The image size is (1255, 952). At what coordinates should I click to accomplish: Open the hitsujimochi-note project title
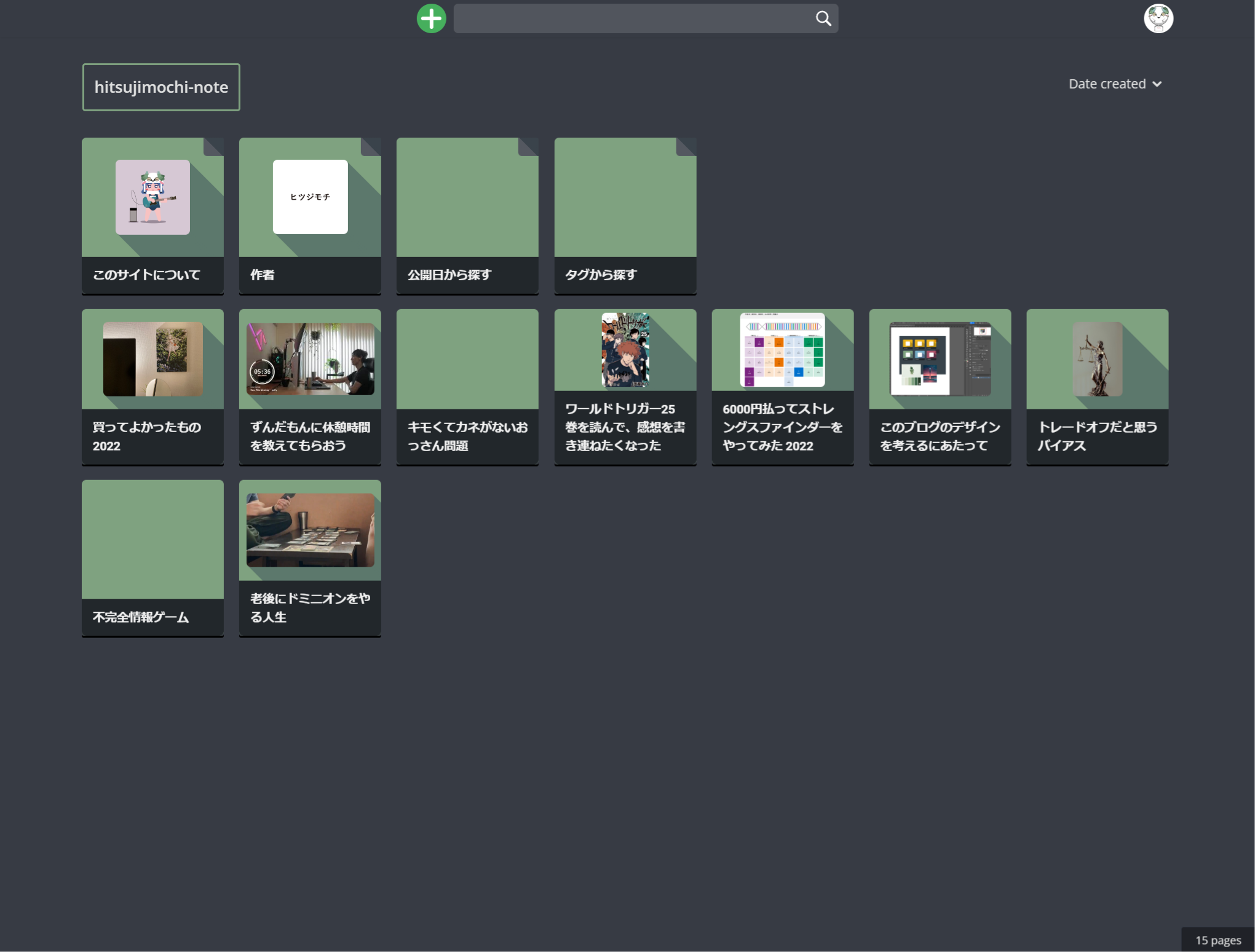pyautogui.click(x=161, y=87)
